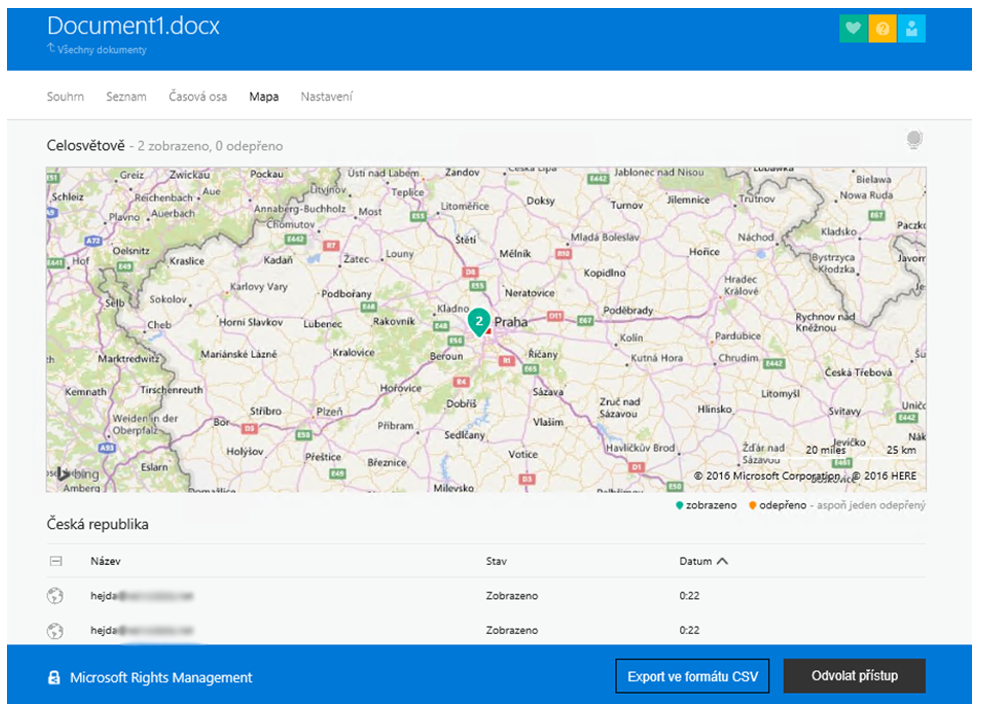Click the lock icon beside Microsoft Rights Management
The width and height of the screenshot is (981, 714).
[54, 678]
